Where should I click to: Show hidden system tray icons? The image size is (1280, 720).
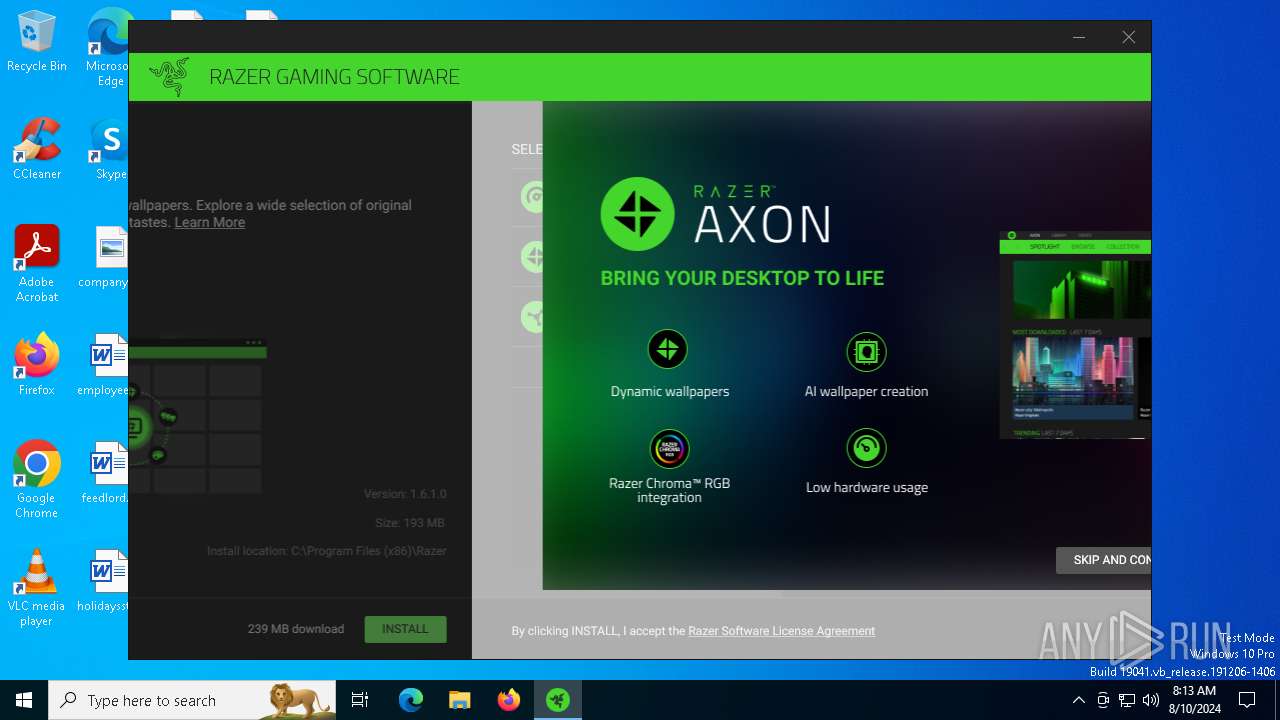1078,700
